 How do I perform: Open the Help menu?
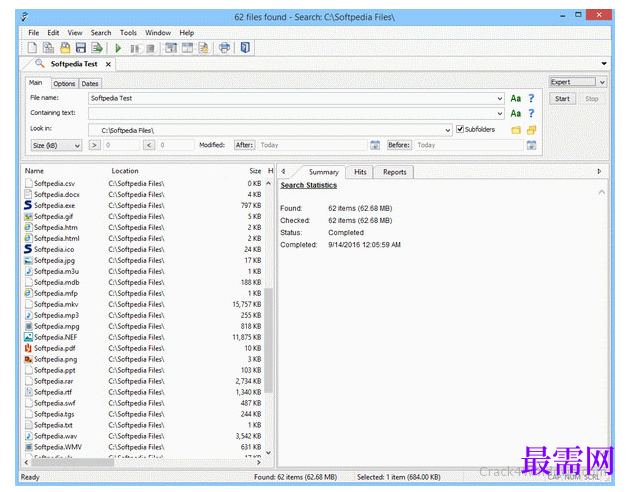187,33
